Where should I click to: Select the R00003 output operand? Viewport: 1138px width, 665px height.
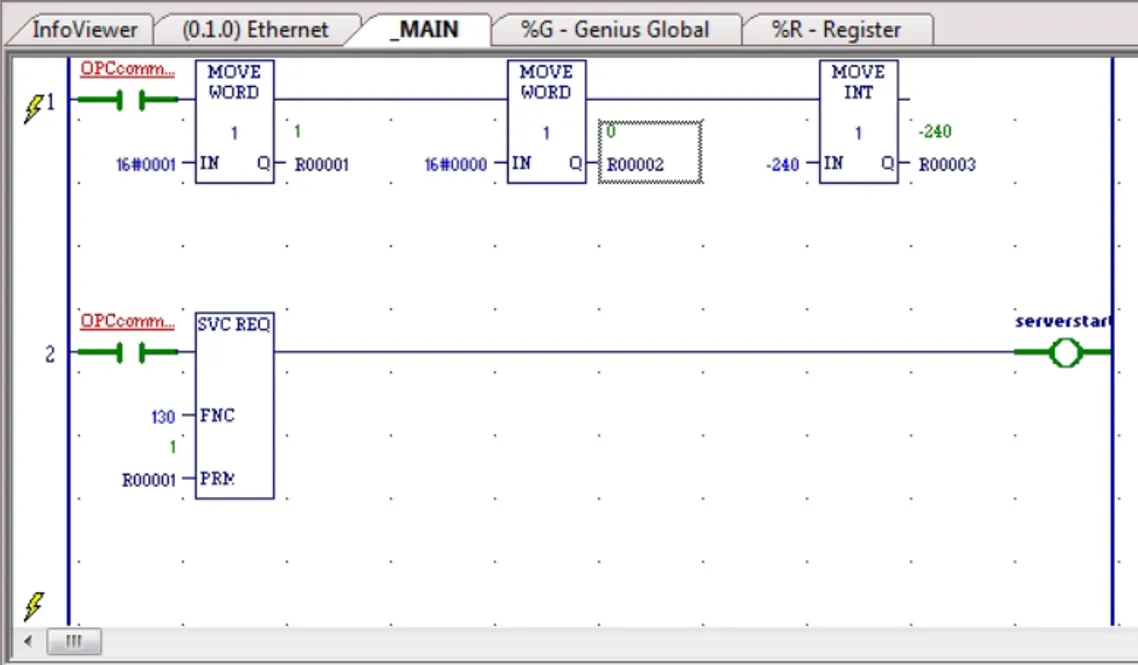tap(947, 165)
